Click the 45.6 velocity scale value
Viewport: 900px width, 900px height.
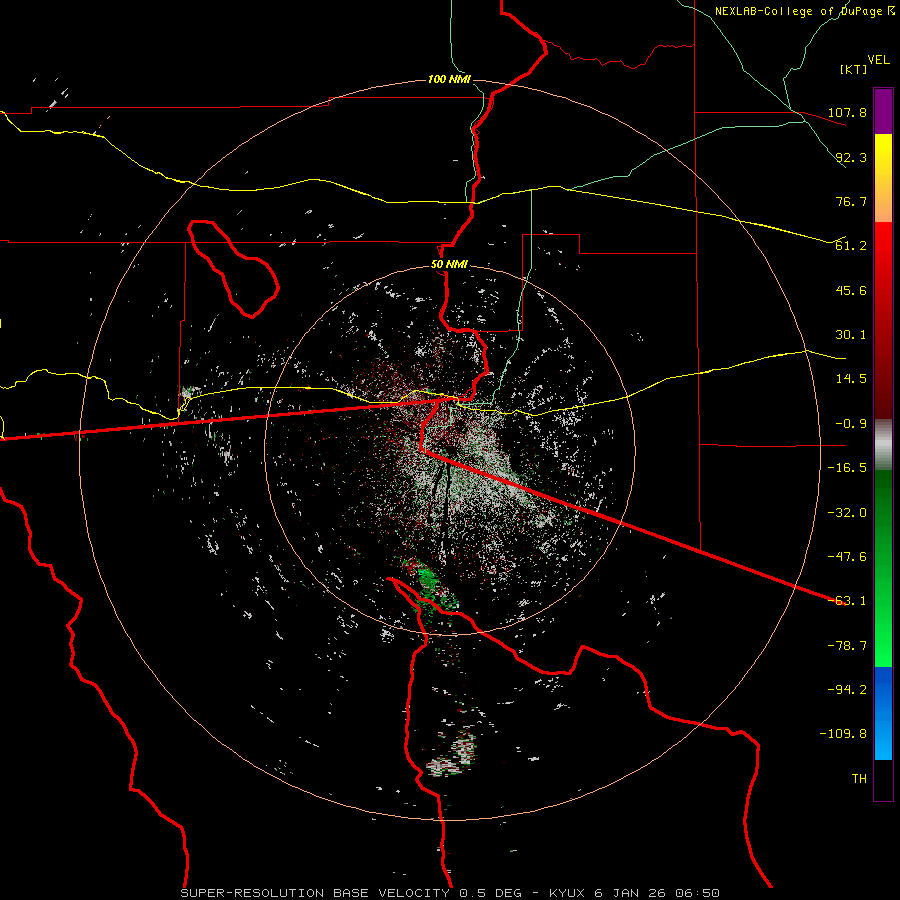pos(851,290)
